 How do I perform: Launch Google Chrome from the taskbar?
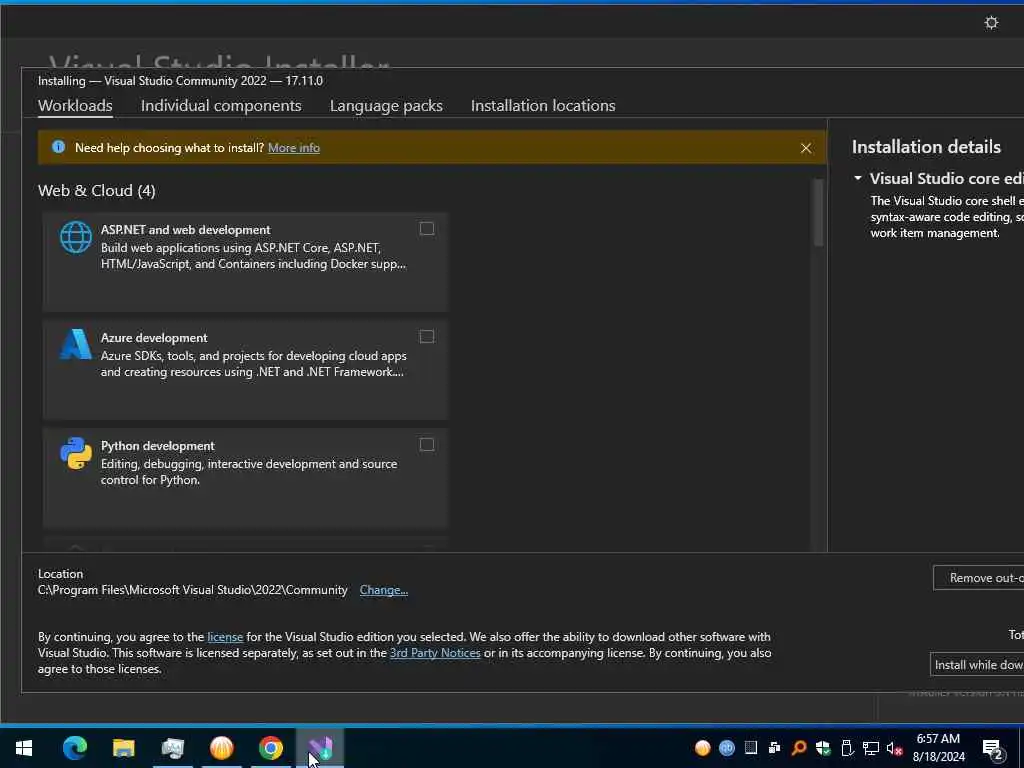click(x=270, y=748)
